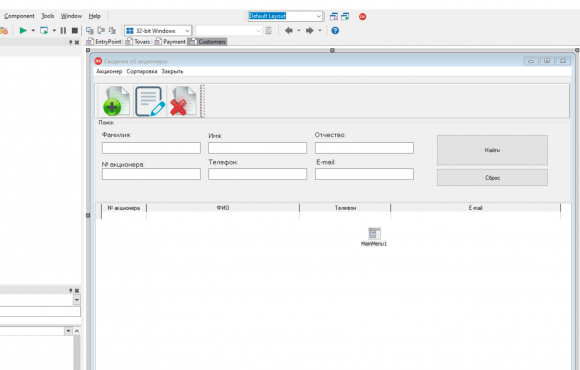The width and height of the screenshot is (580, 370).
Task: Click the Pause icon in toolbar
Action: click(x=63, y=30)
